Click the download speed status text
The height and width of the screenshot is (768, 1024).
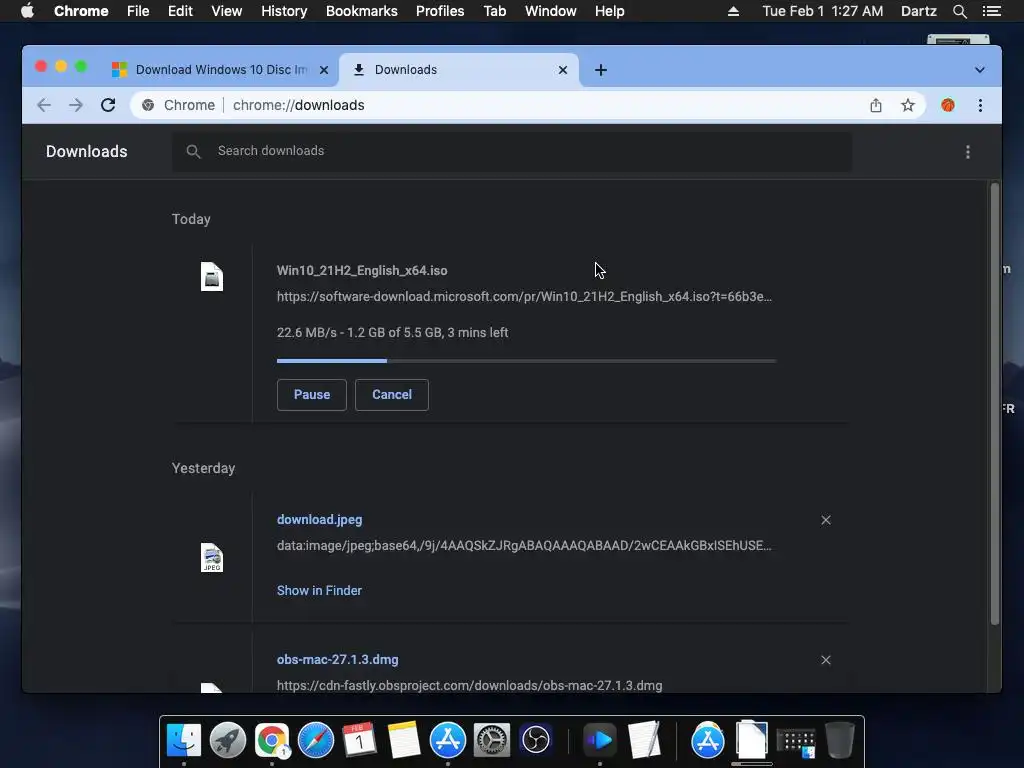click(392, 332)
